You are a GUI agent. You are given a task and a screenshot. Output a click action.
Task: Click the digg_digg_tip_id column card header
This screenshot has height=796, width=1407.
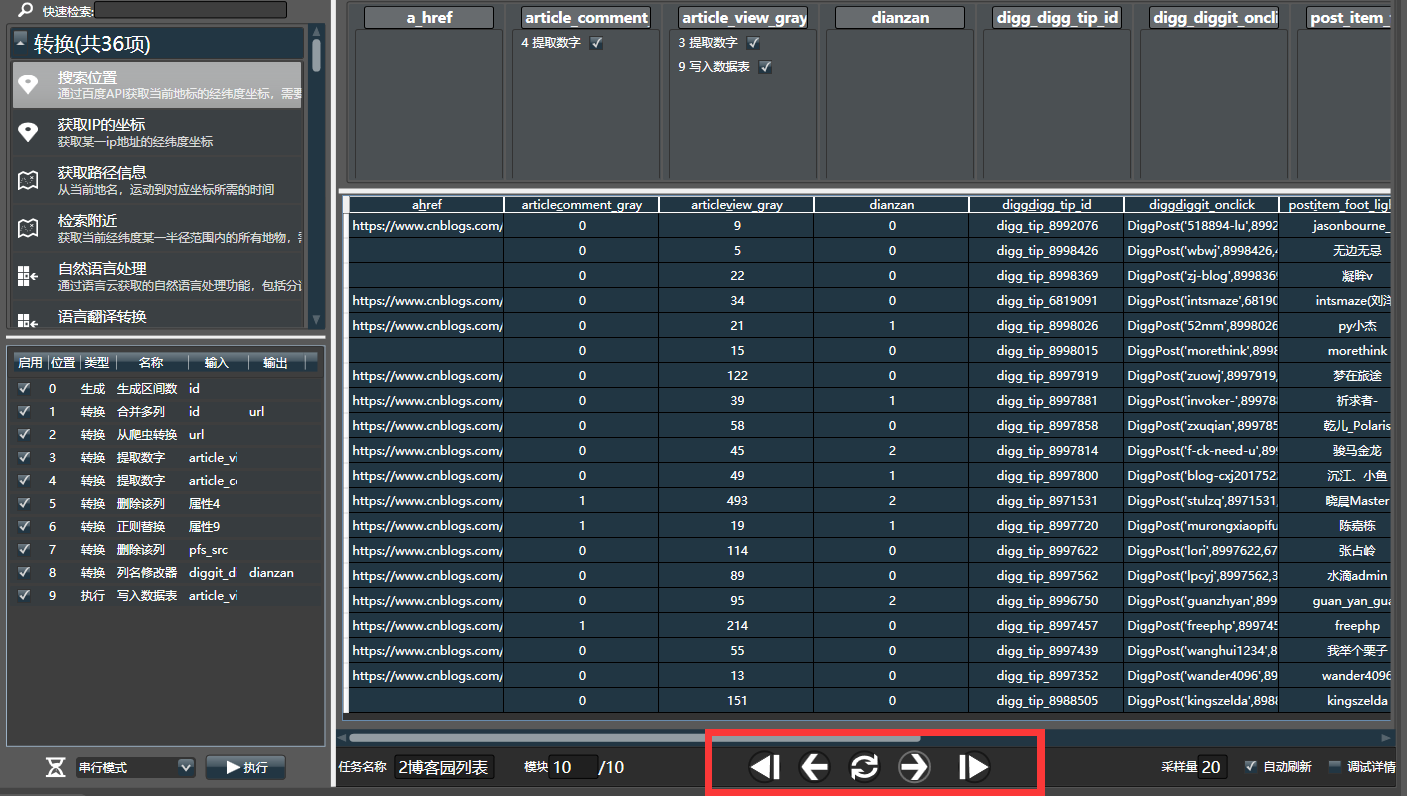(1057, 18)
